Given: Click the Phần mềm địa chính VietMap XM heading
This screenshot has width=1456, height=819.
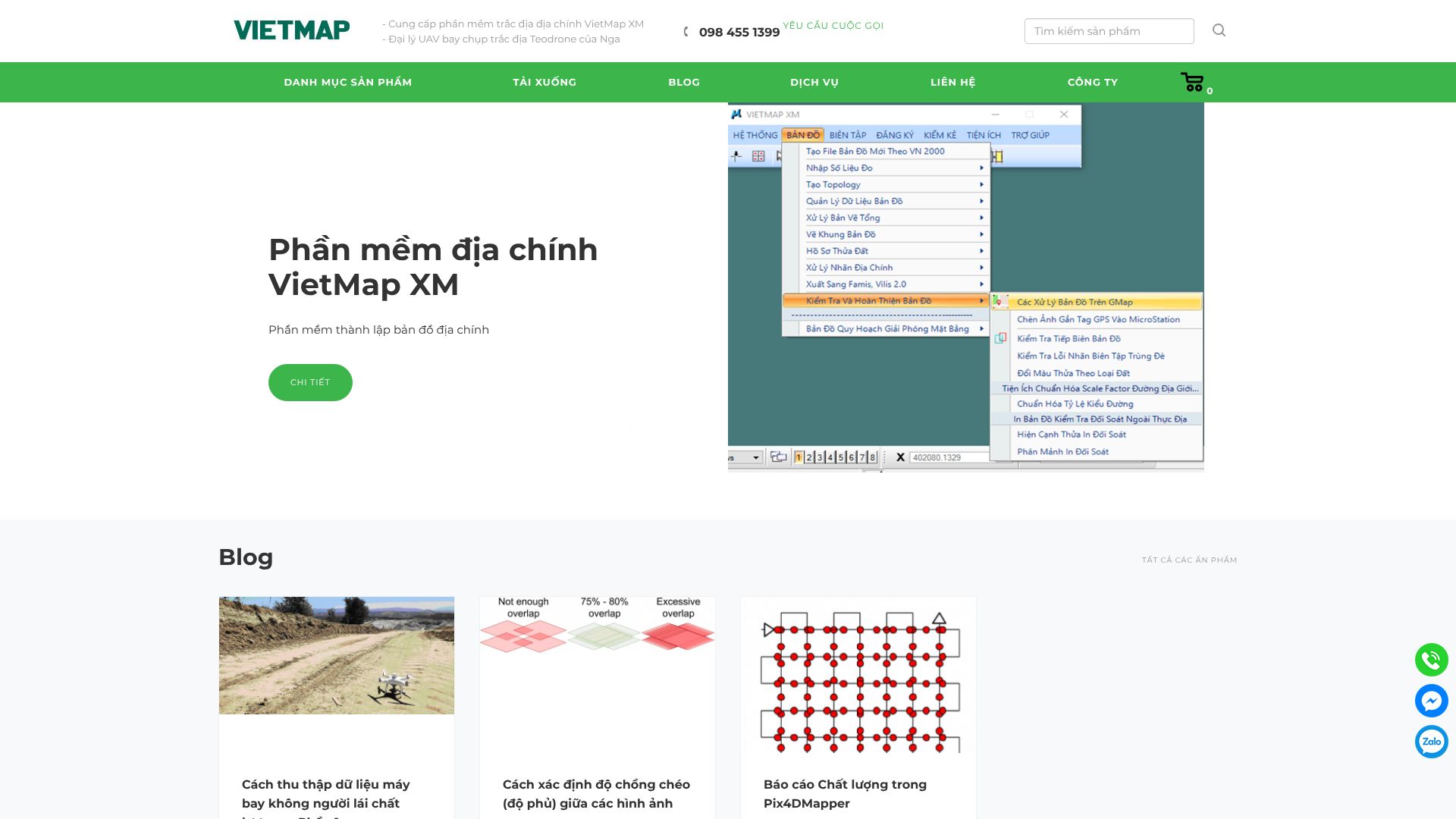Looking at the screenshot, I should tap(433, 267).
